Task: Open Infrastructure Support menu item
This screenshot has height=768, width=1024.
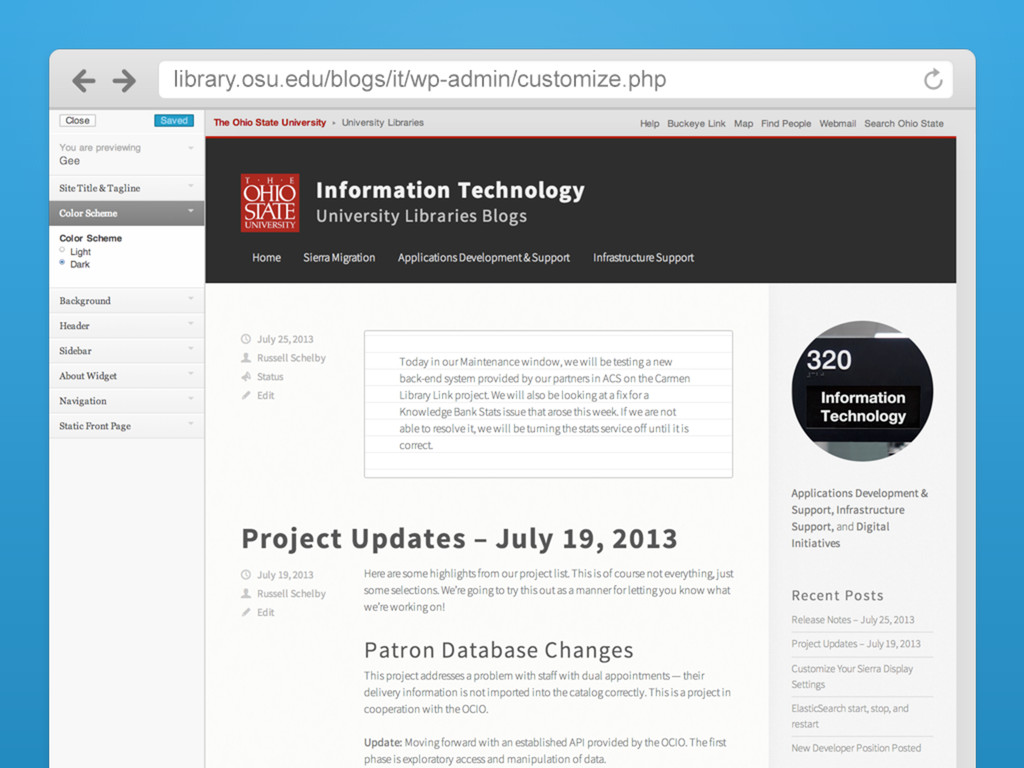Action: pyautogui.click(x=643, y=257)
